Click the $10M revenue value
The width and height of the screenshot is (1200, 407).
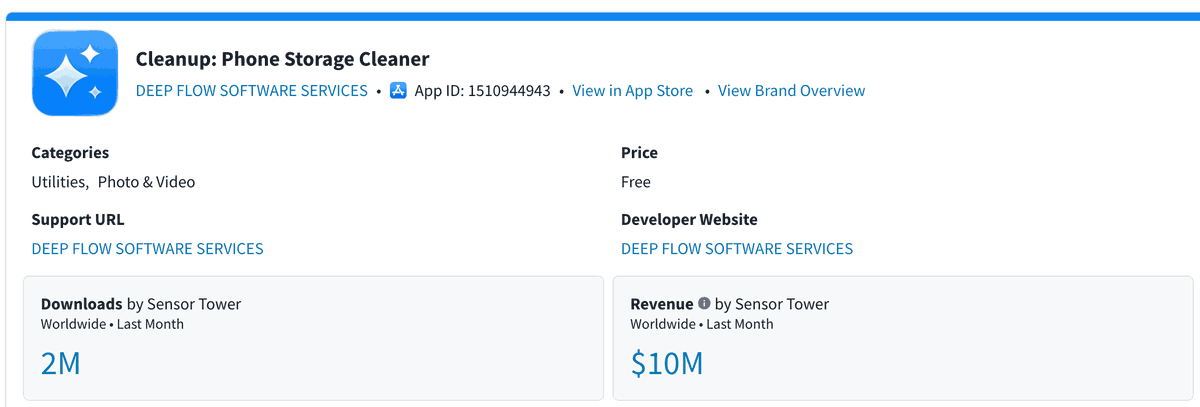point(667,363)
